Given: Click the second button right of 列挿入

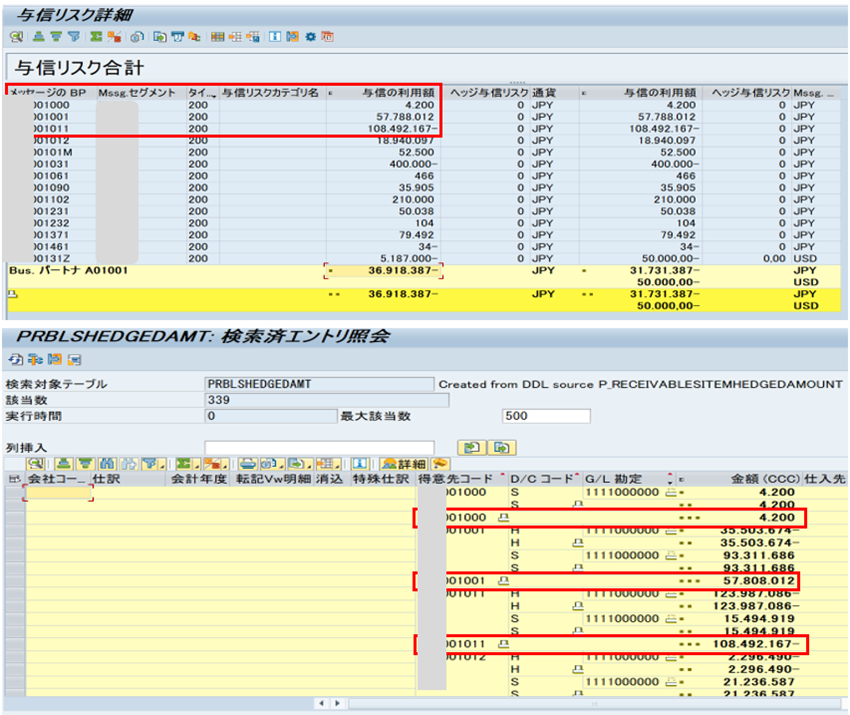Looking at the screenshot, I should click(501, 448).
